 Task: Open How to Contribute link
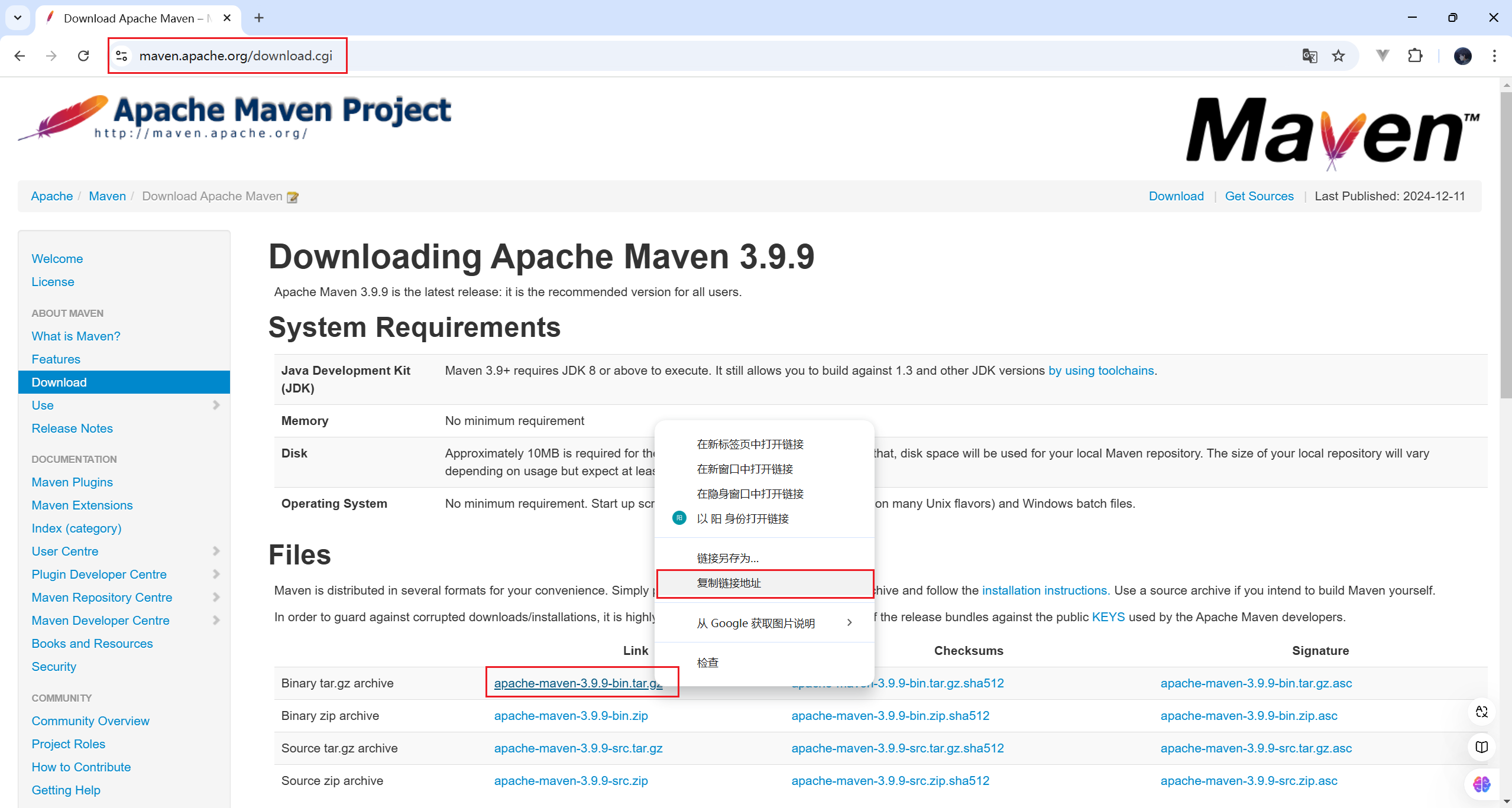pos(81,767)
